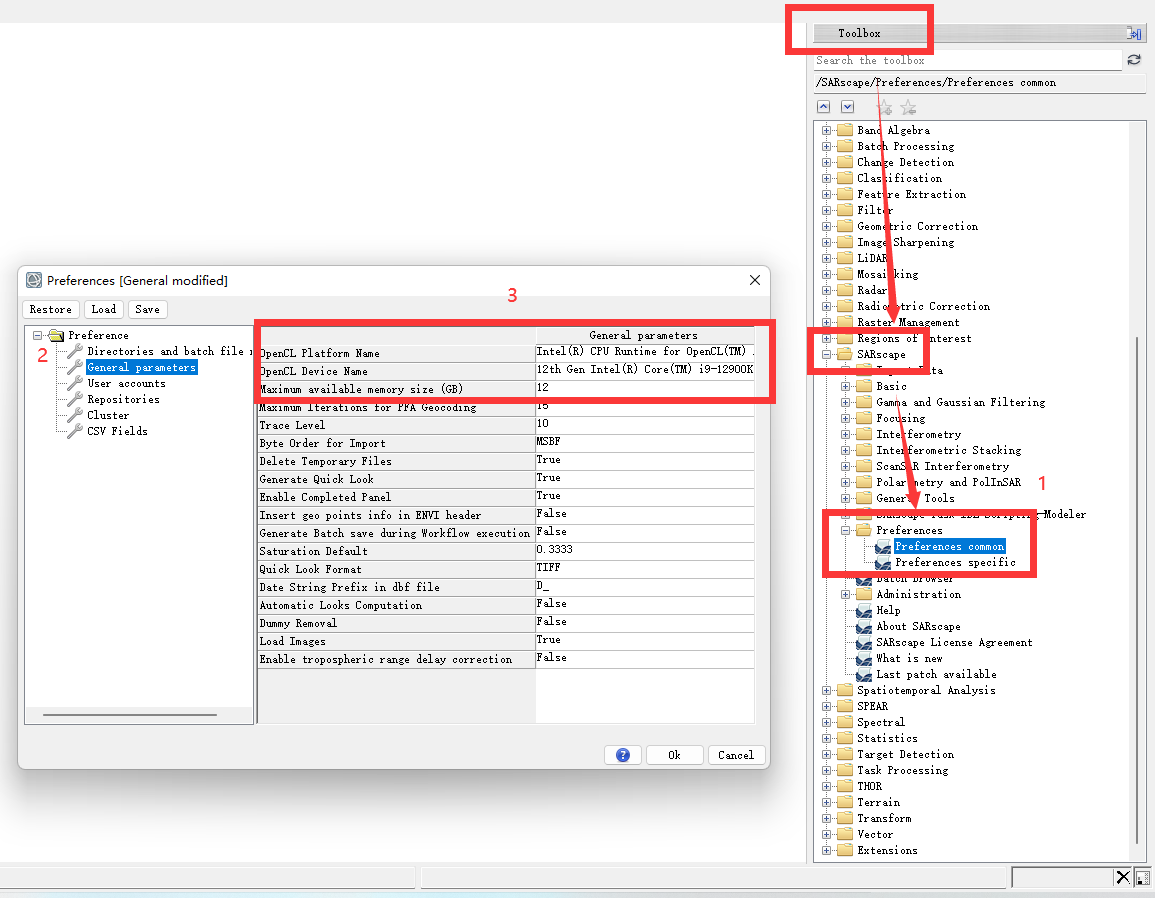Expand the Interferometric Stacking subfolder
The height and width of the screenshot is (898, 1155).
coord(846,450)
